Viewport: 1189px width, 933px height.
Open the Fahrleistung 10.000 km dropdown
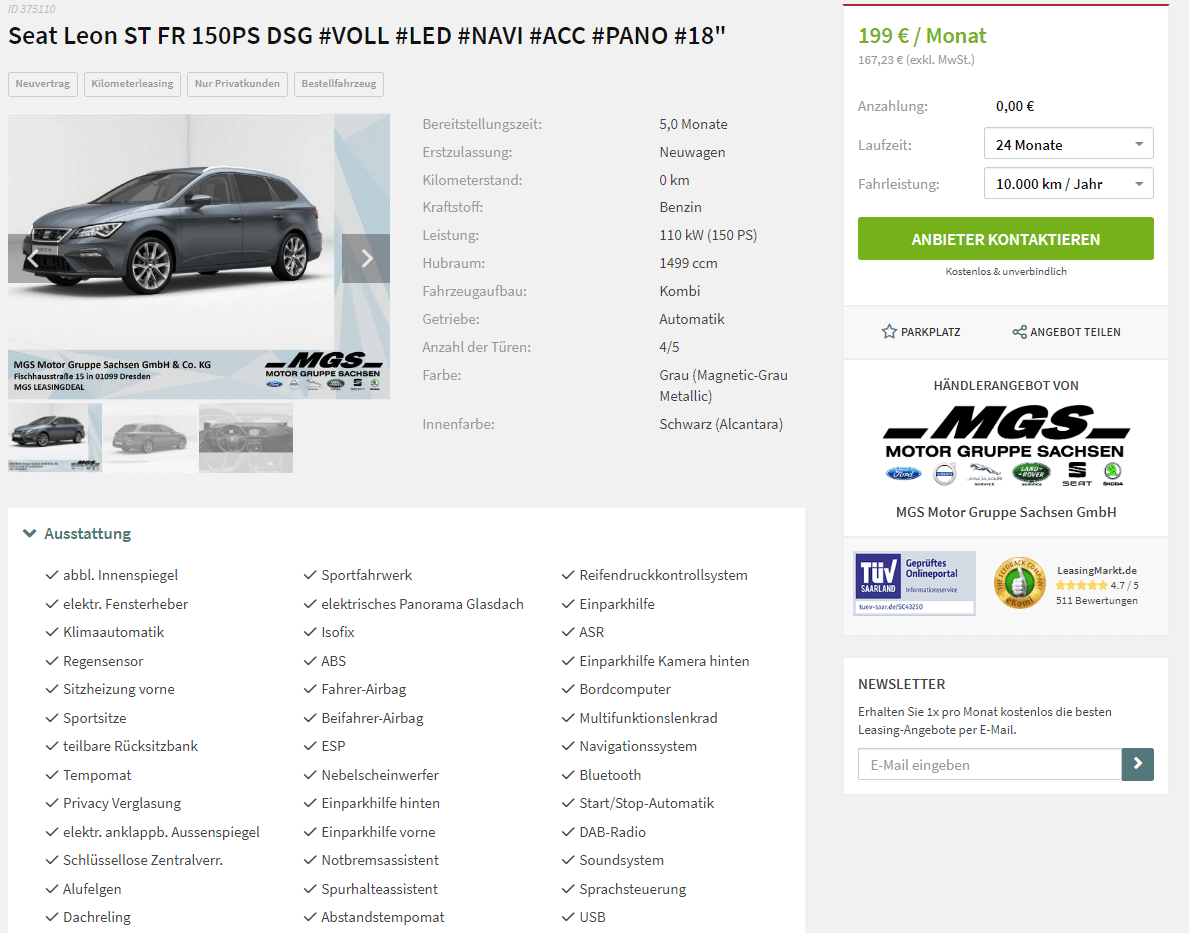point(1068,184)
